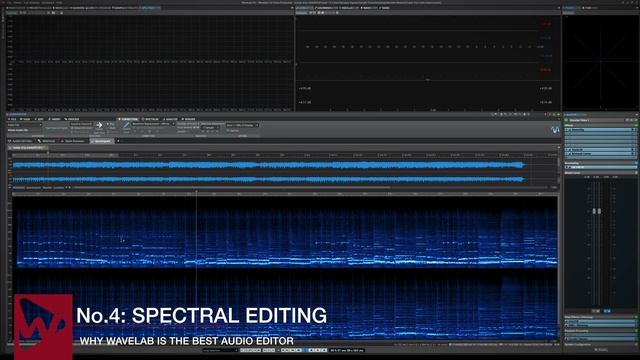Screen dimensions: 640x360
Task: Click the large right-arrow icon in ribbon
Action: (x=99, y=126)
